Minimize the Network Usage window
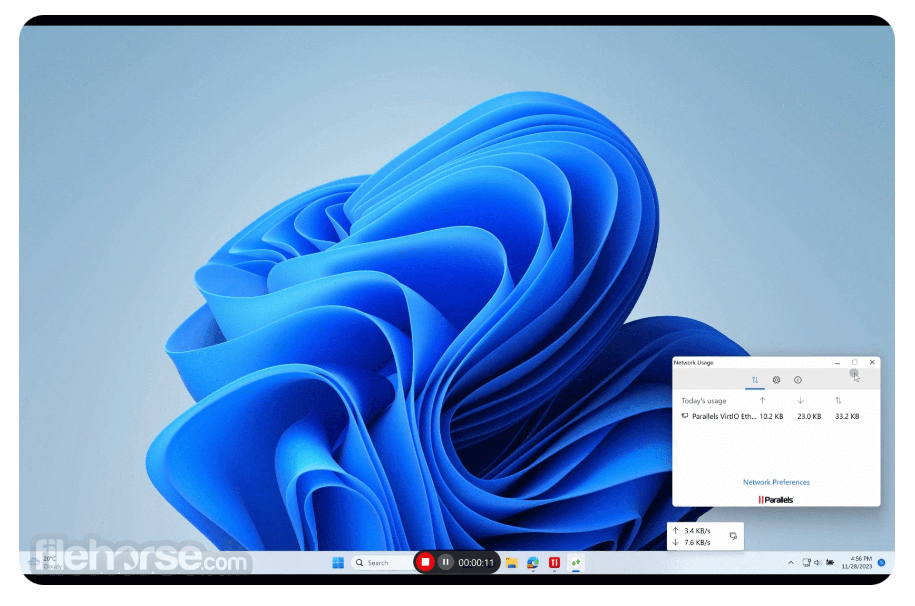This screenshot has height=606, width=915. (x=837, y=363)
